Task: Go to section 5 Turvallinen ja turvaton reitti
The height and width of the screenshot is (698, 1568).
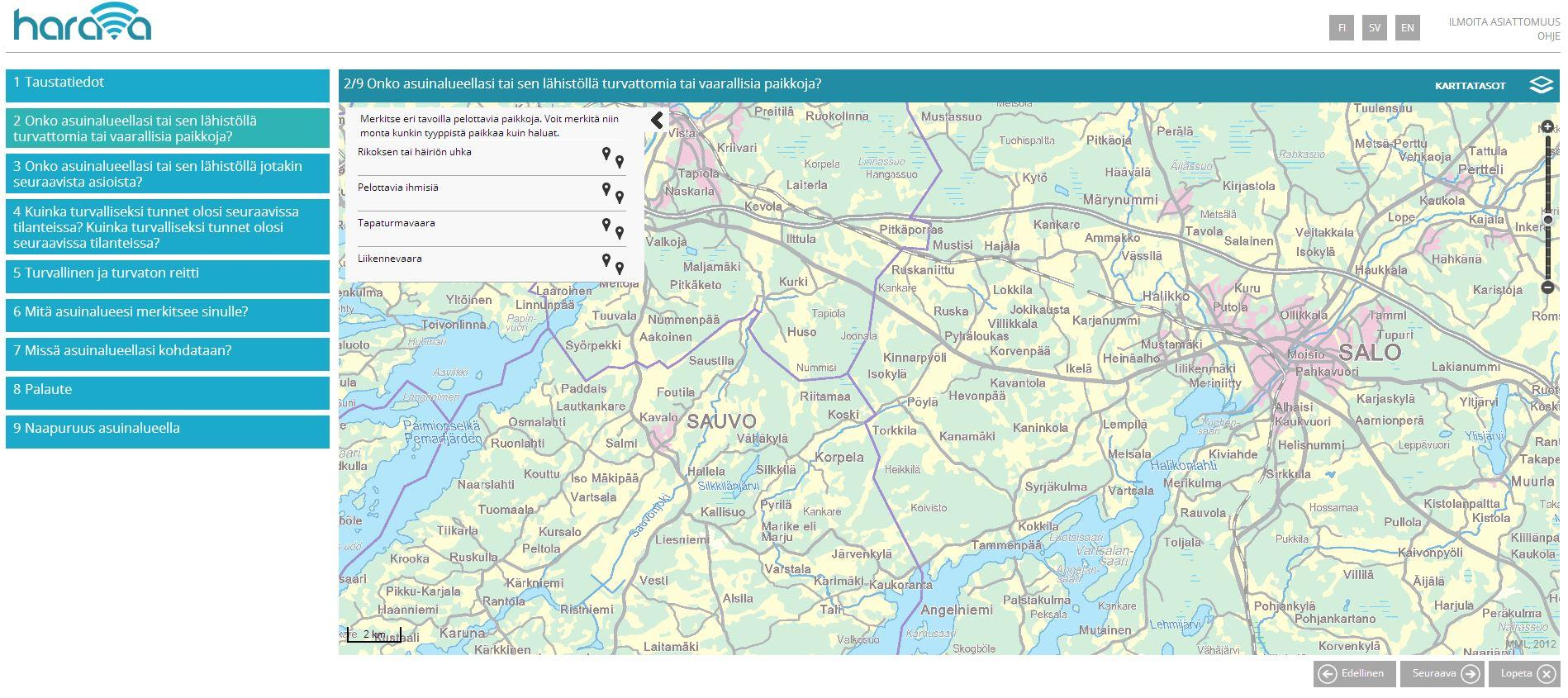Action: pyautogui.click(x=168, y=277)
